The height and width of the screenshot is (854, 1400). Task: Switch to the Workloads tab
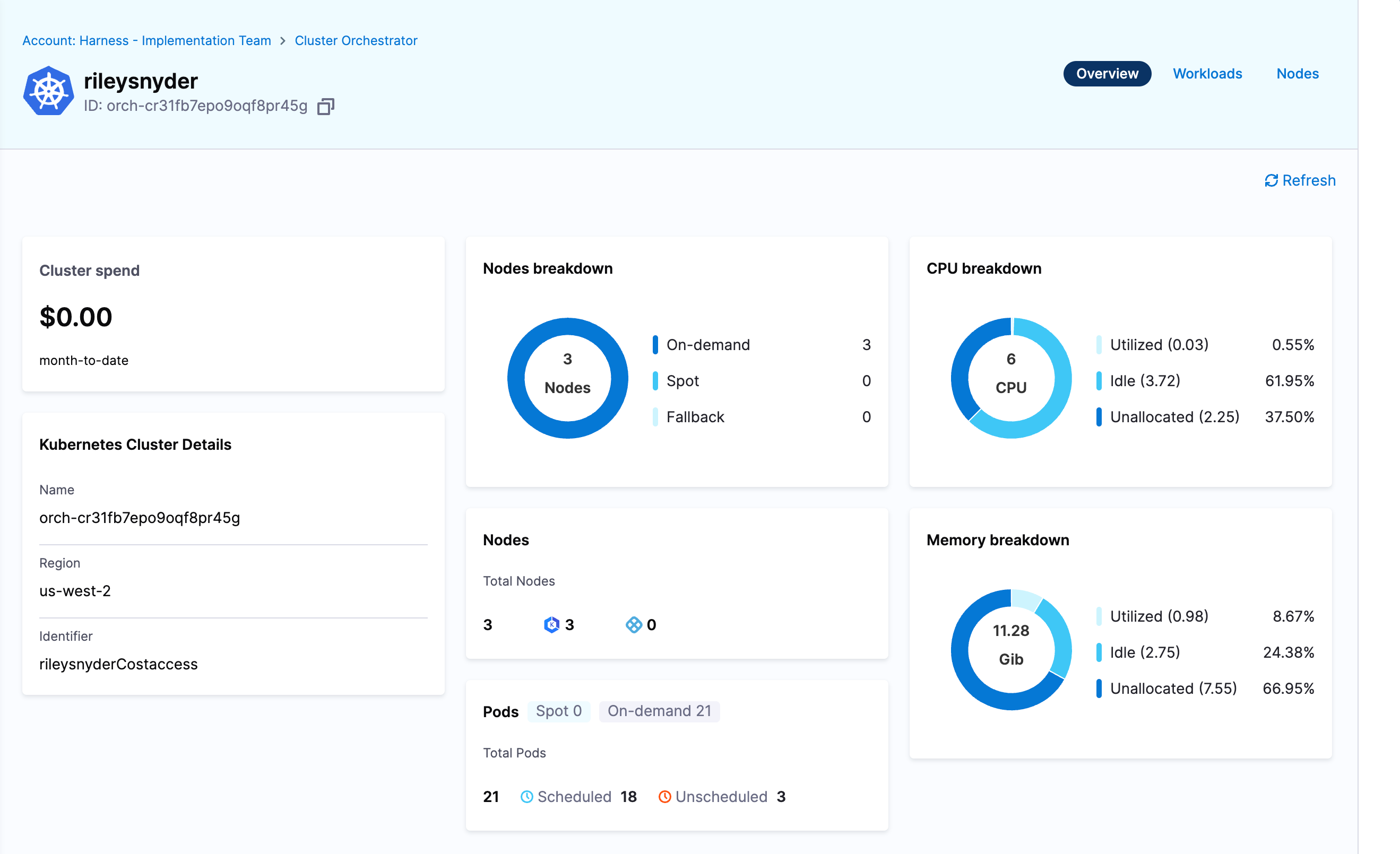(1207, 74)
